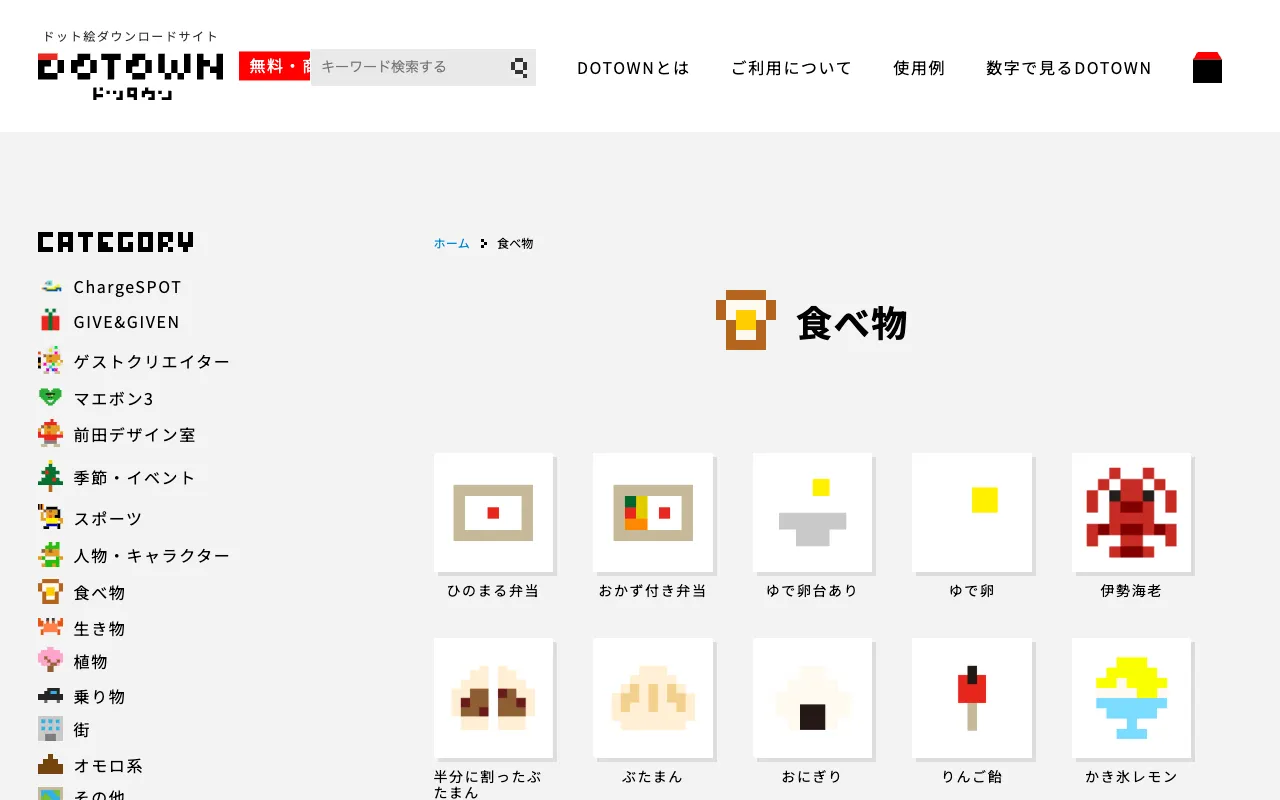
Task: Open the black box icon with red lid
Action: coord(1207,67)
